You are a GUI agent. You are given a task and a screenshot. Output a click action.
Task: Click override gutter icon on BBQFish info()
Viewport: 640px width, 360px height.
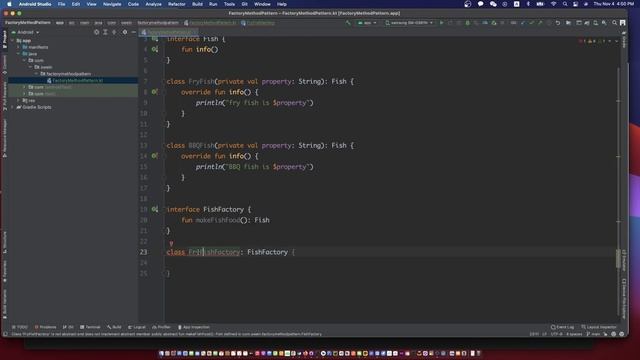pyautogui.click(x=155, y=156)
